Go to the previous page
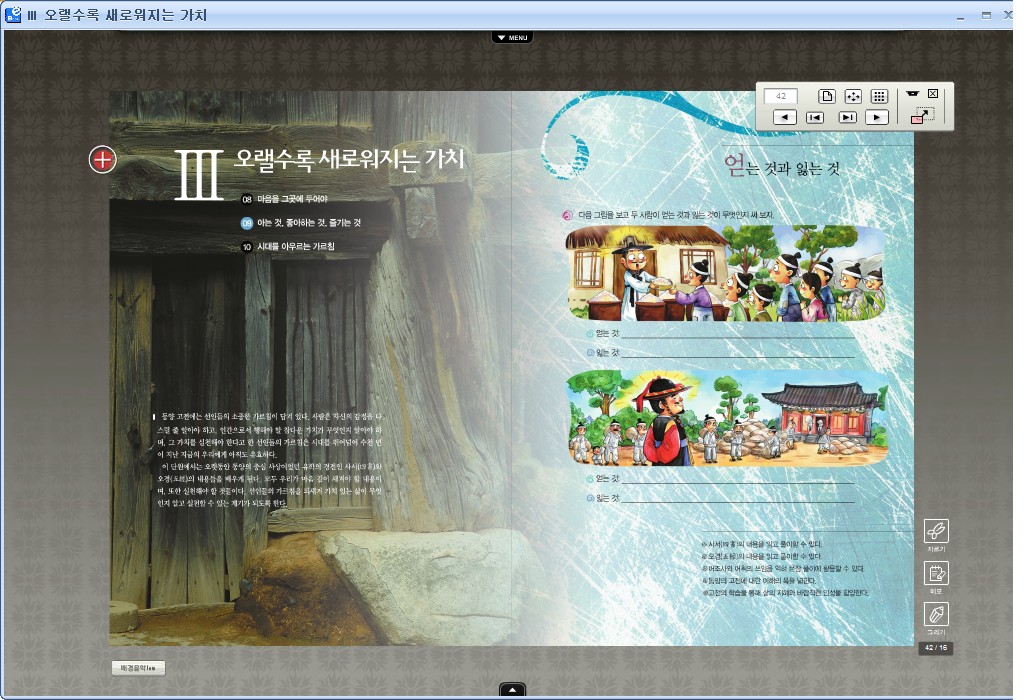 click(x=786, y=117)
